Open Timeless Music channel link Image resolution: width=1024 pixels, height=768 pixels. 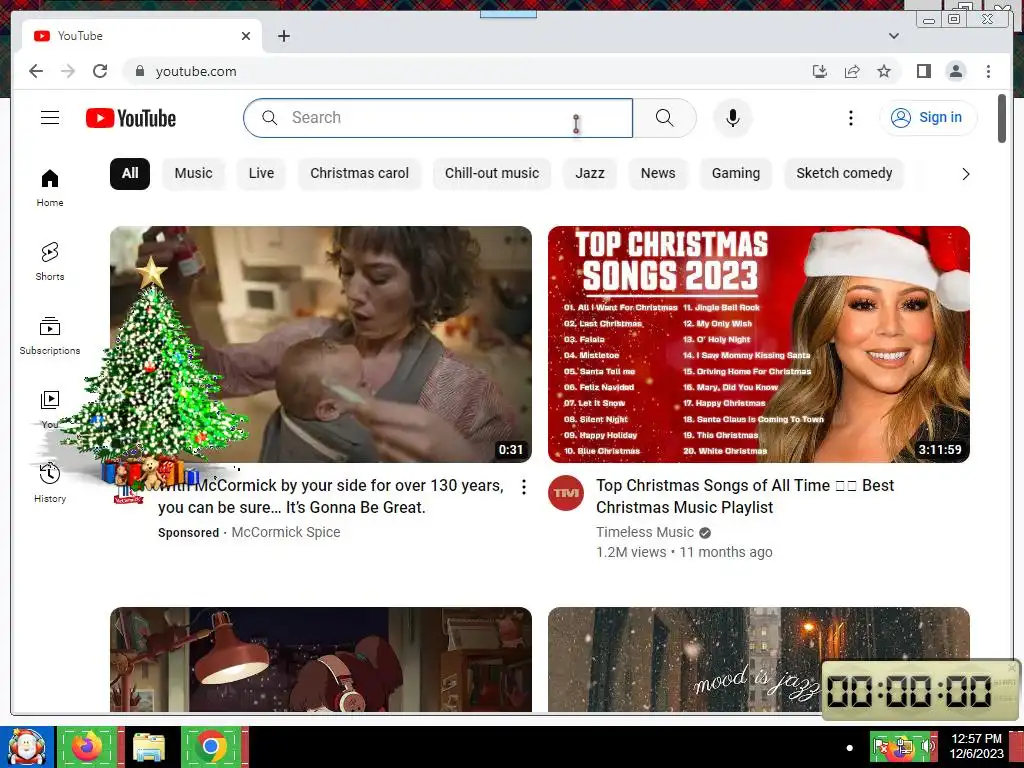click(x=645, y=532)
